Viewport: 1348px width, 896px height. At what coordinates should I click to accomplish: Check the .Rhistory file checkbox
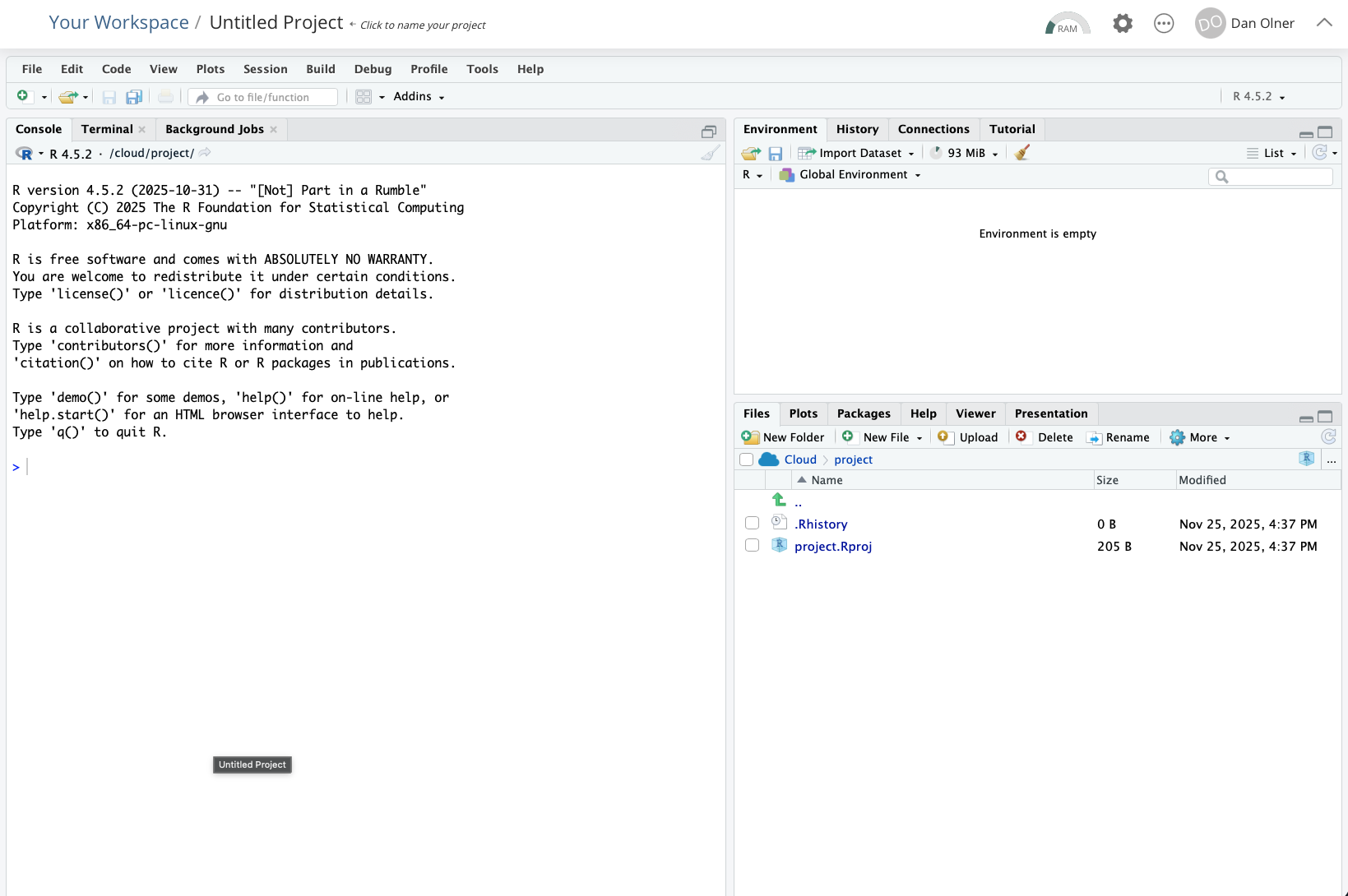pos(752,524)
